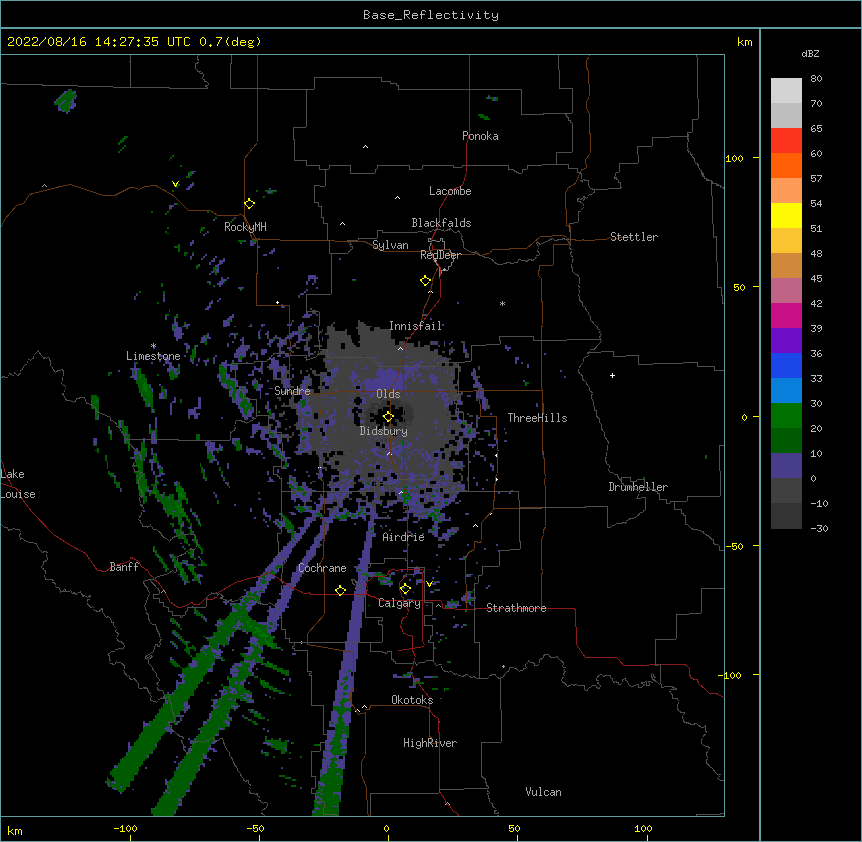Click the Innisfail city label
Viewport: 862px width, 842px height.
coord(416,326)
